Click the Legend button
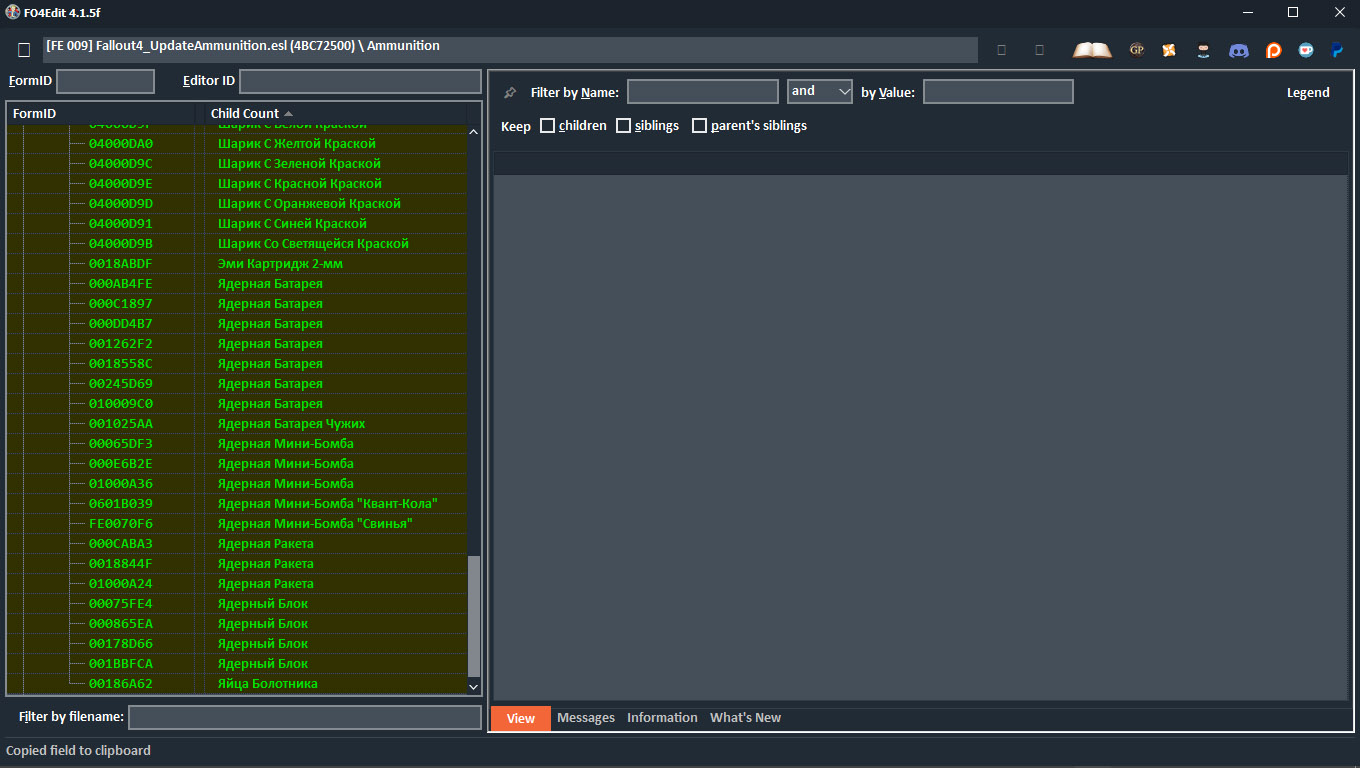 pyautogui.click(x=1308, y=93)
